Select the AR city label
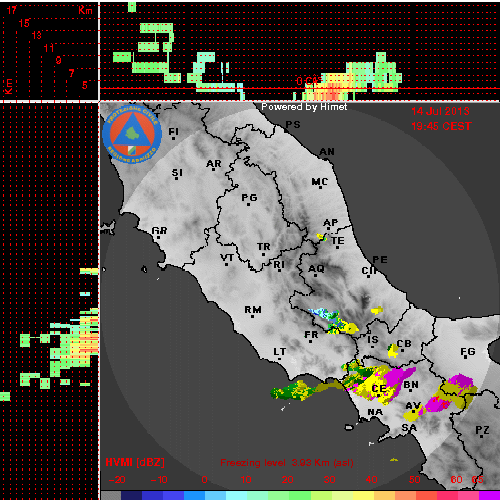 214,164
